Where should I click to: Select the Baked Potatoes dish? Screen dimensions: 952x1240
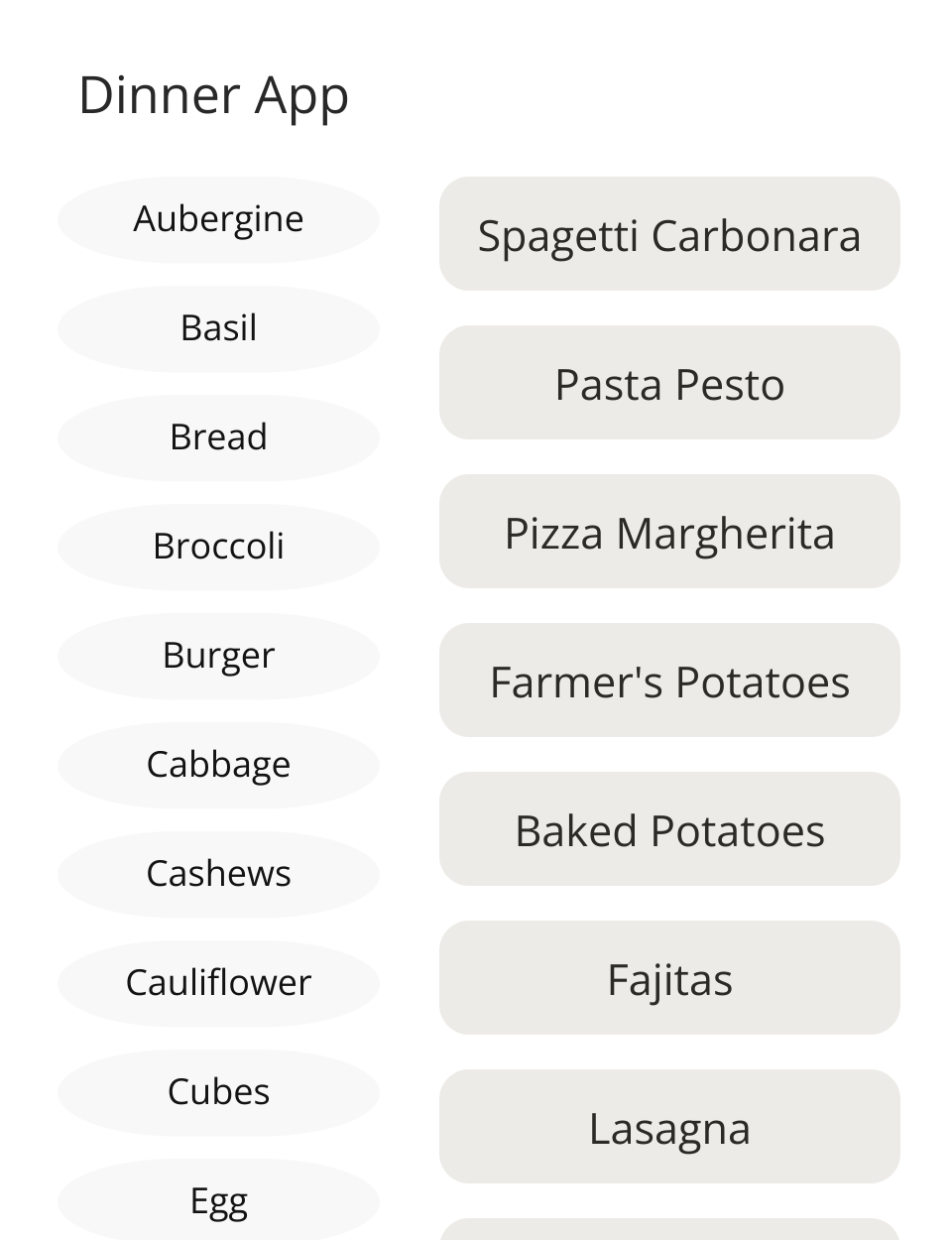click(x=669, y=829)
